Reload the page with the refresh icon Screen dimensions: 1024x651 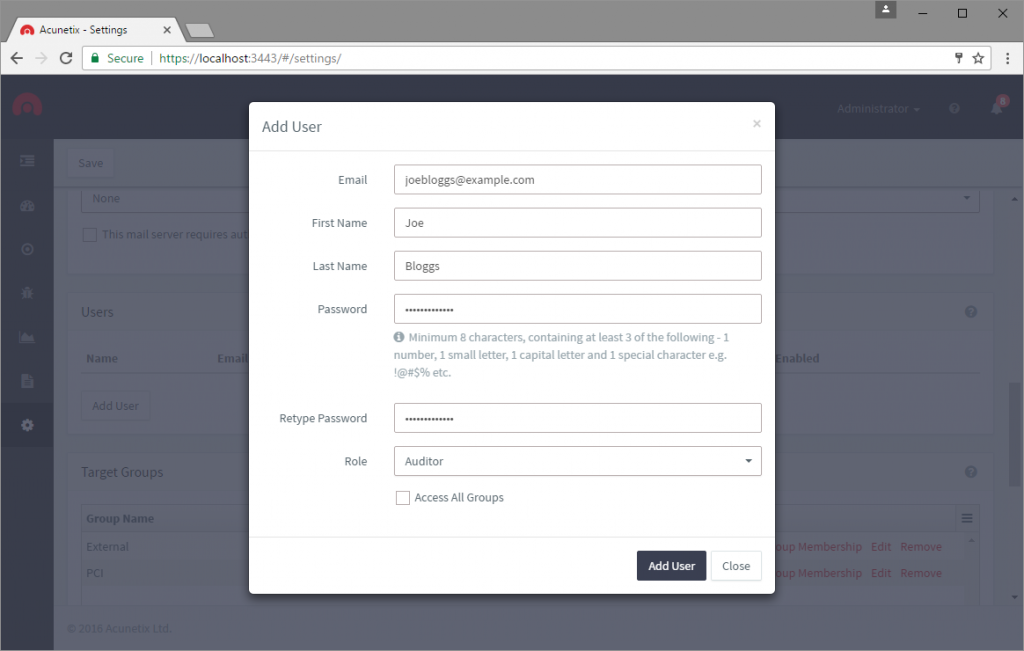[x=66, y=58]
